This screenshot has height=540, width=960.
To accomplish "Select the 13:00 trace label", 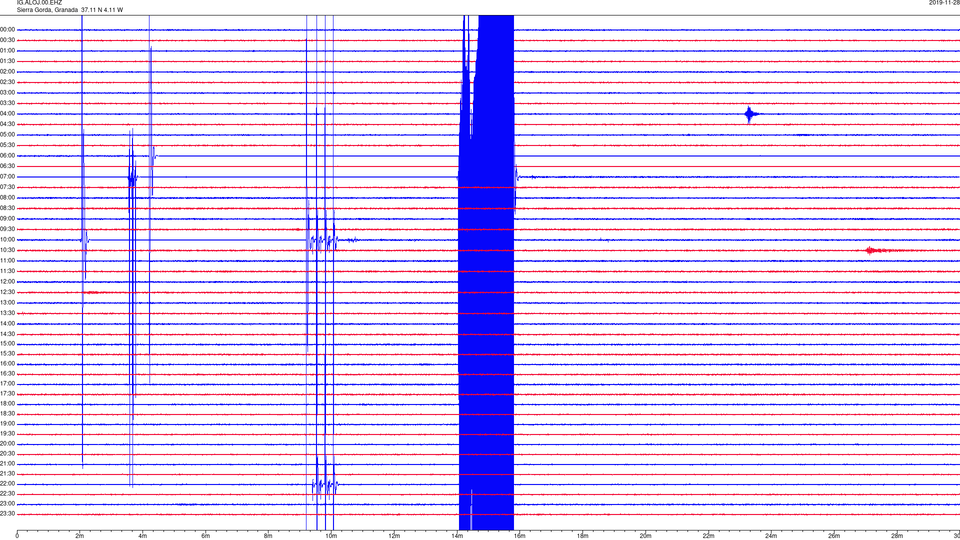I will point(7,302).
